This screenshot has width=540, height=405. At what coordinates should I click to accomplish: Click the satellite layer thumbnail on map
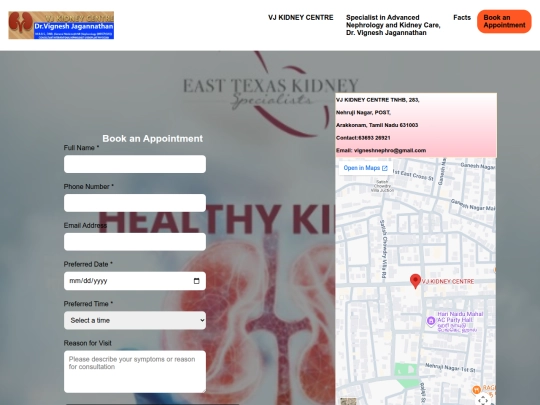[x=348, y=402]
